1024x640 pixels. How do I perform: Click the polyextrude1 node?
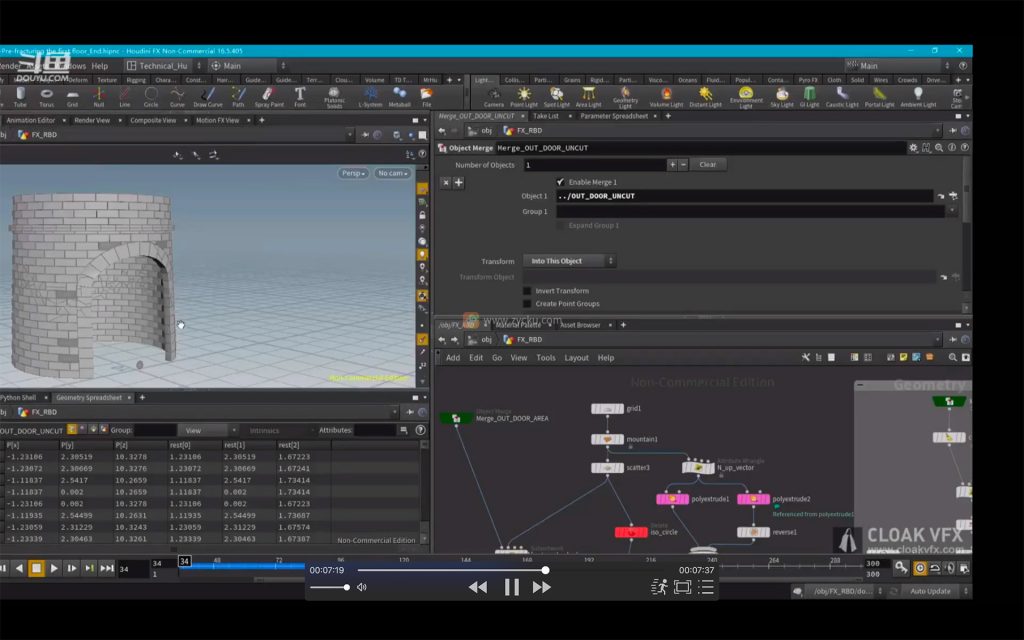point(673,499)
